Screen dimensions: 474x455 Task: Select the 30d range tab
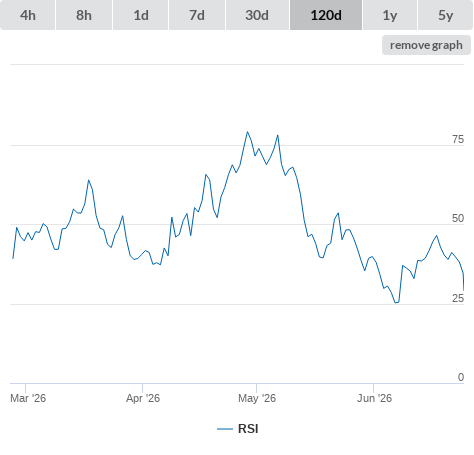tap(257, 15)
